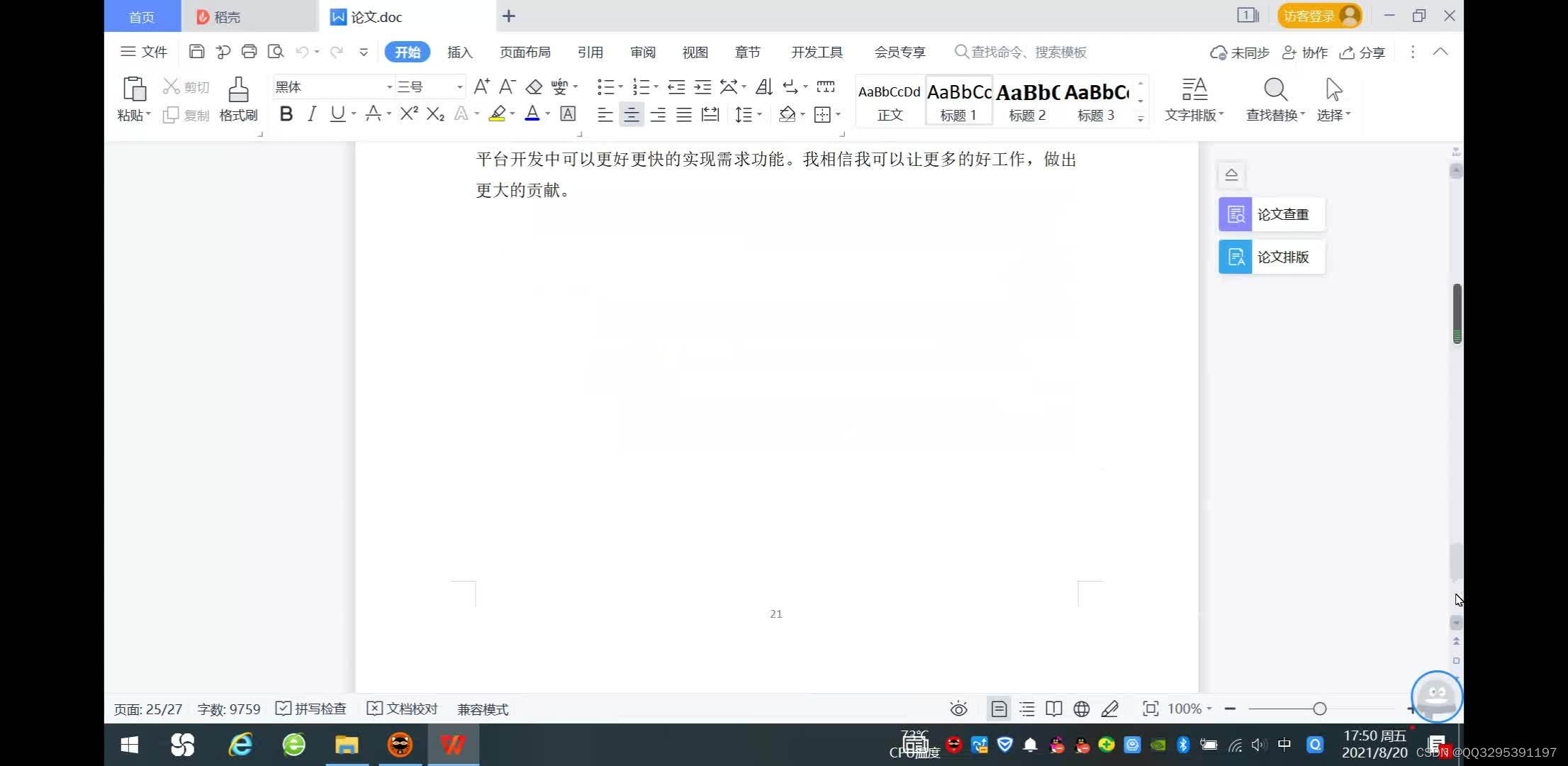Toggle bold formatting
This screenshot has width=1568, height=766.
click(286, 113)
